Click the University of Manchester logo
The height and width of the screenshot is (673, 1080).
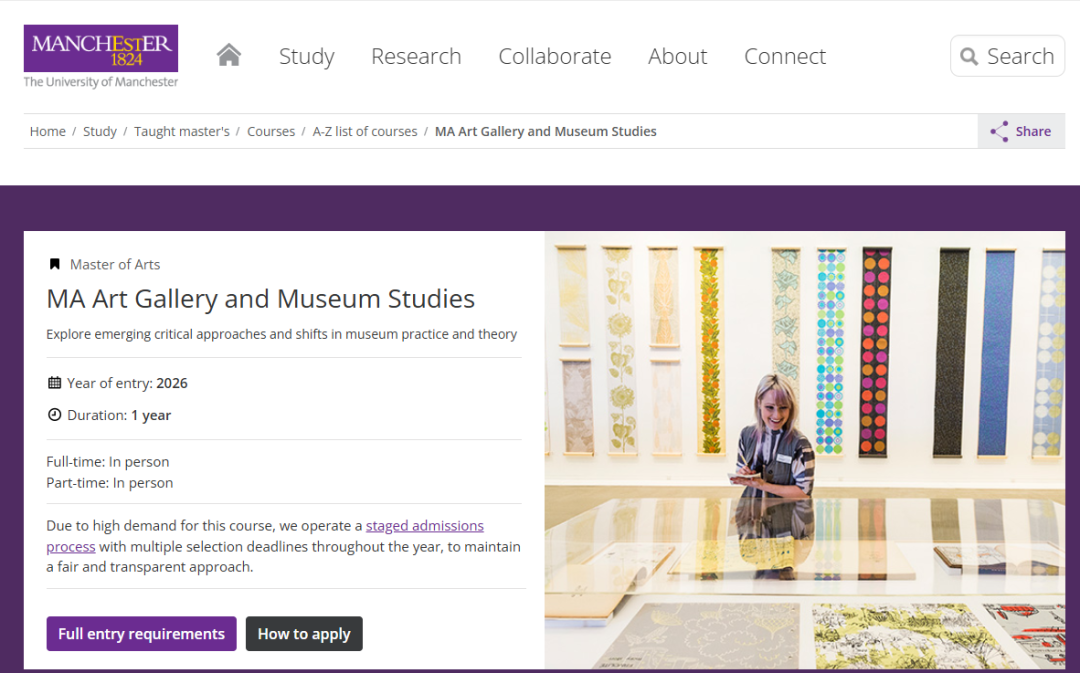click(x=101, y=56)
